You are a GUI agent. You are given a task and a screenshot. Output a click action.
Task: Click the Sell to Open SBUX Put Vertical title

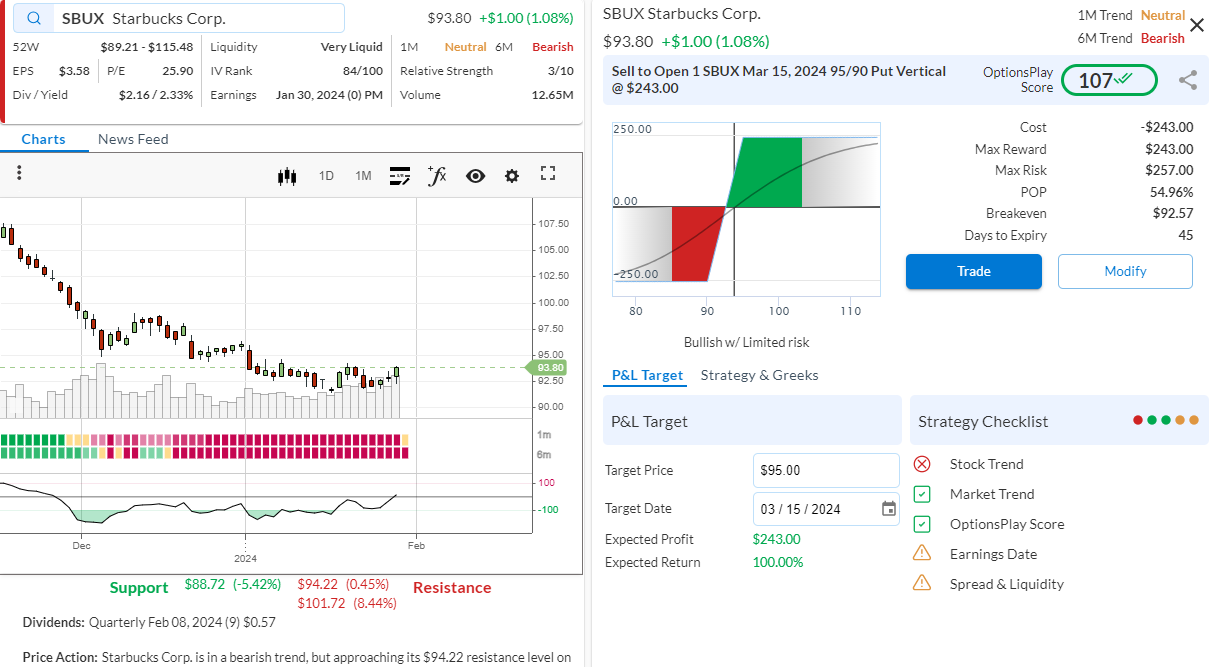779,80
